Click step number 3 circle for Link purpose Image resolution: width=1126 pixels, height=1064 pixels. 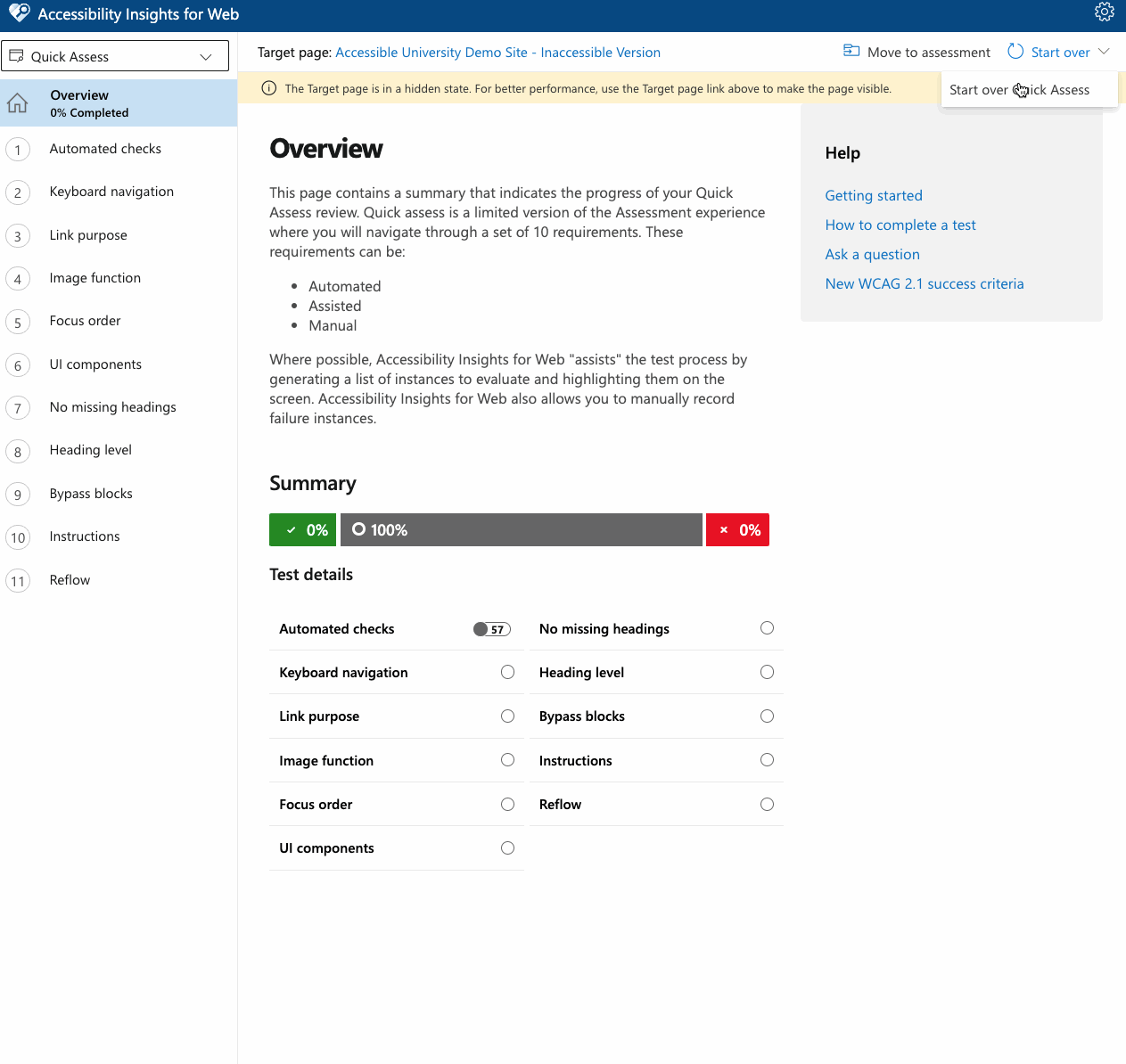tap(18, 236)
